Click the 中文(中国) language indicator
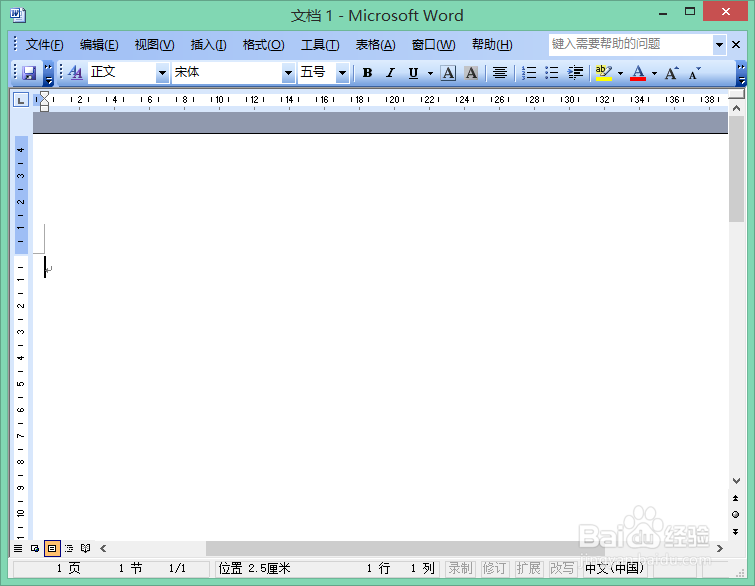Screen dimensions: 755x586 (614, 568)
